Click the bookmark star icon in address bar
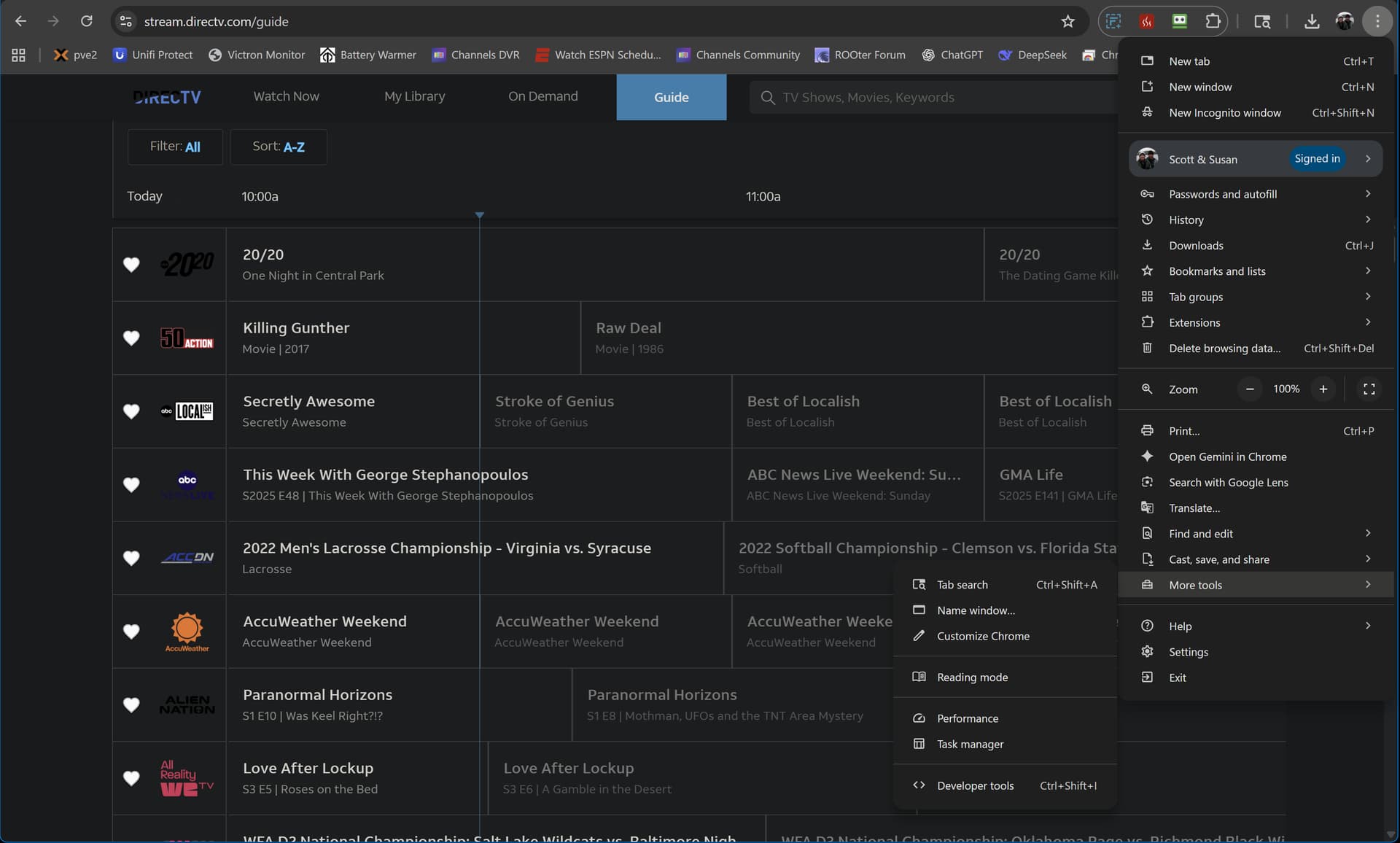 [1067, 21]
